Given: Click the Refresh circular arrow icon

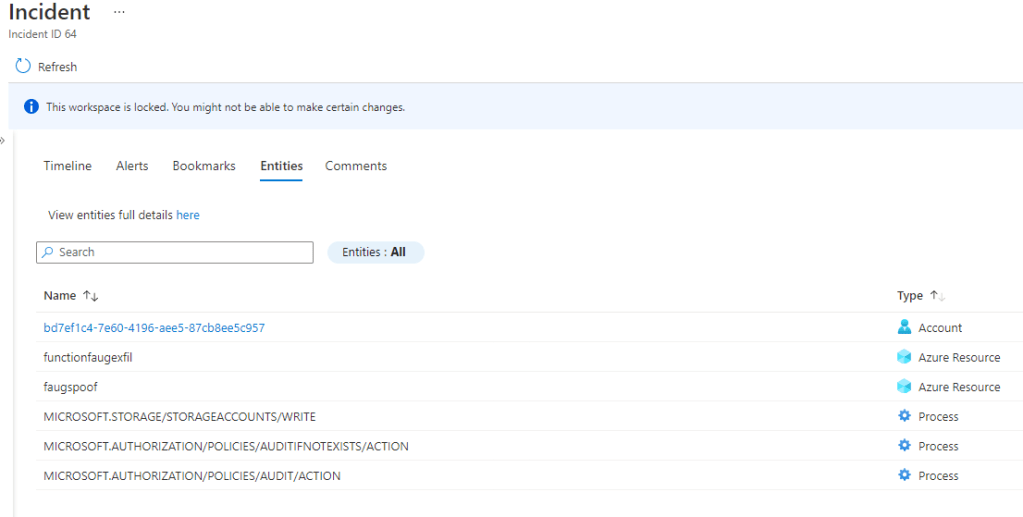Looking at the screenshot, I should (x=23, y=66).
